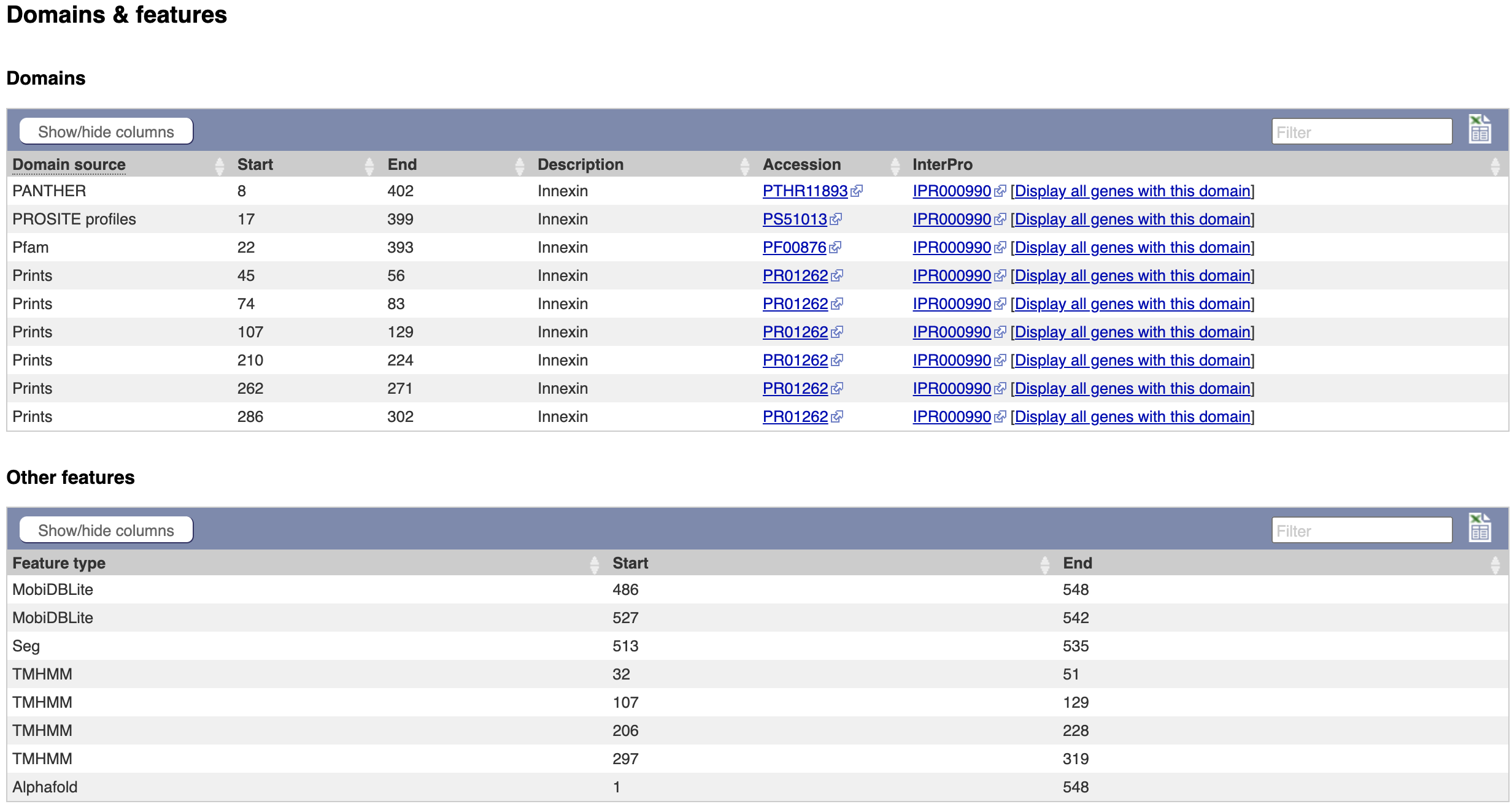This screenshot has width=1512, height=812.
Task: Click End value 402 in PANTHER row
Action: click(400, 191)
